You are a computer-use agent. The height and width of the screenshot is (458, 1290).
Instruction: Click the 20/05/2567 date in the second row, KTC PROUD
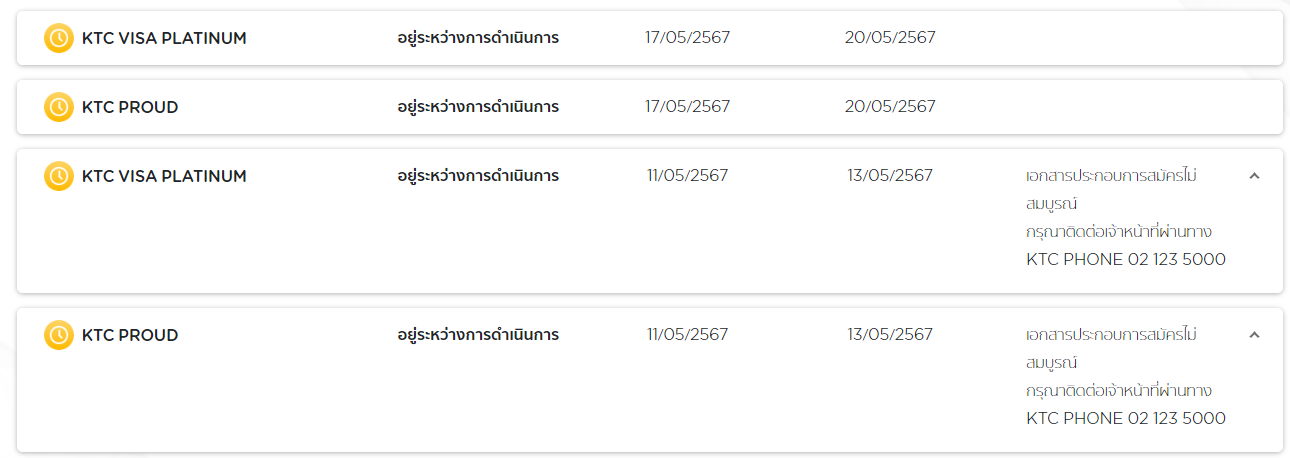click(x=890, y=107)
